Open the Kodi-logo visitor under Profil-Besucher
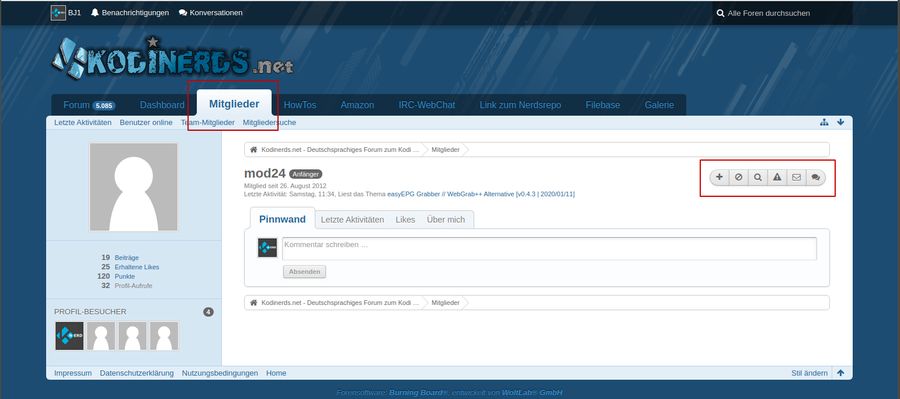The image size is (900, 399). [x=69, y=336]
